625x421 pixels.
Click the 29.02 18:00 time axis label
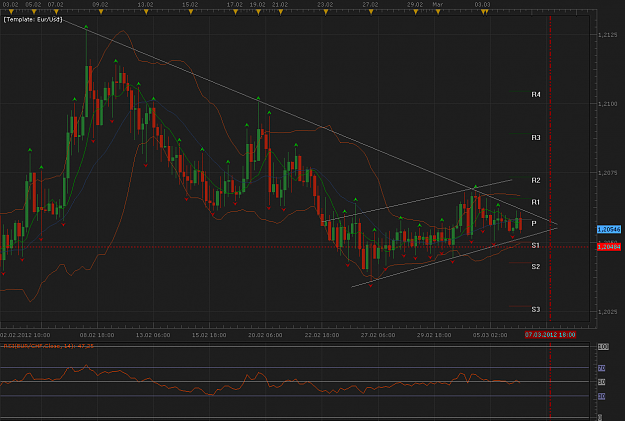pyautogui.click(x=434, y=335)
